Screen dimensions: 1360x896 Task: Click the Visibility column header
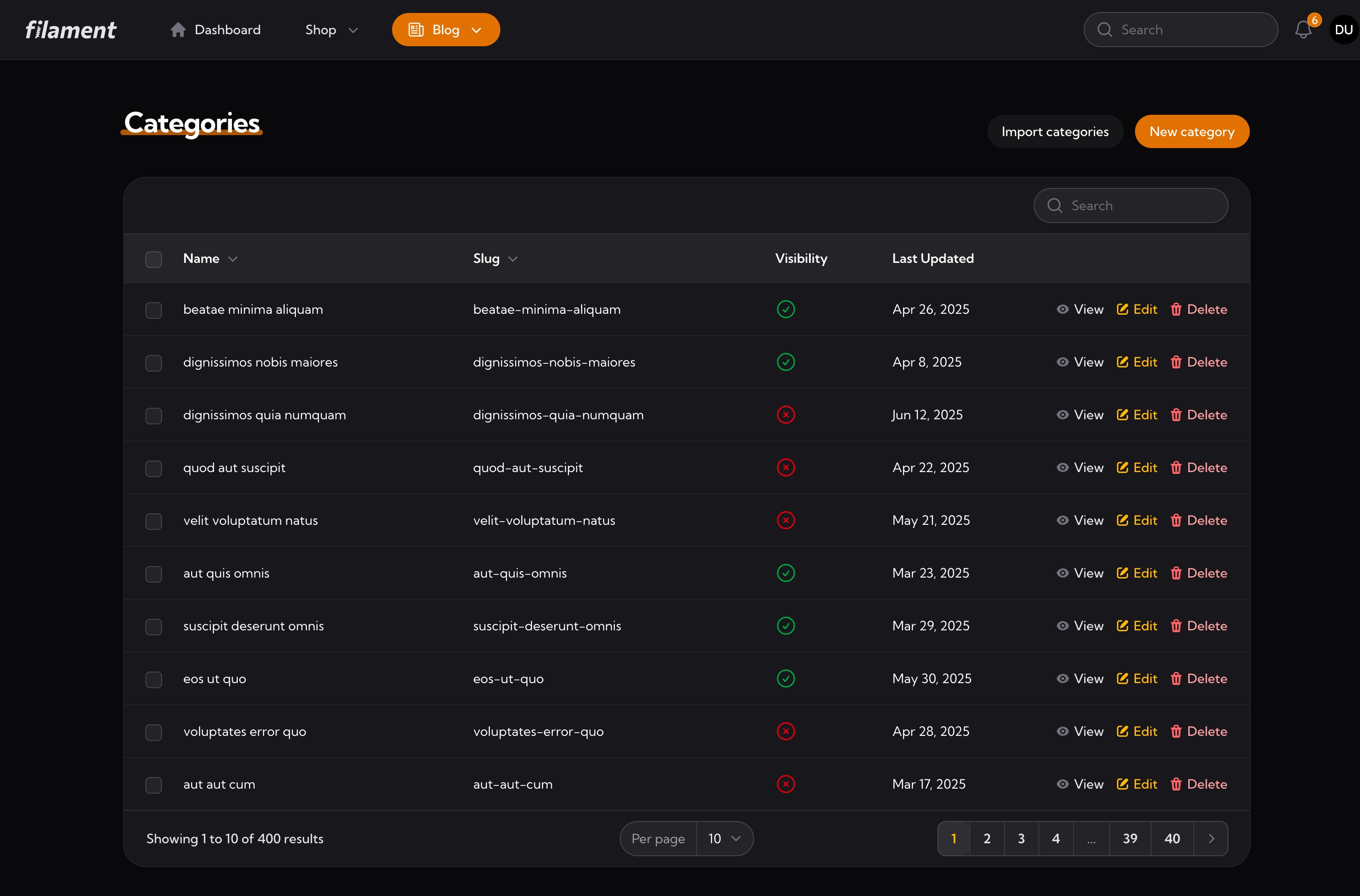(x=801, y=258)
